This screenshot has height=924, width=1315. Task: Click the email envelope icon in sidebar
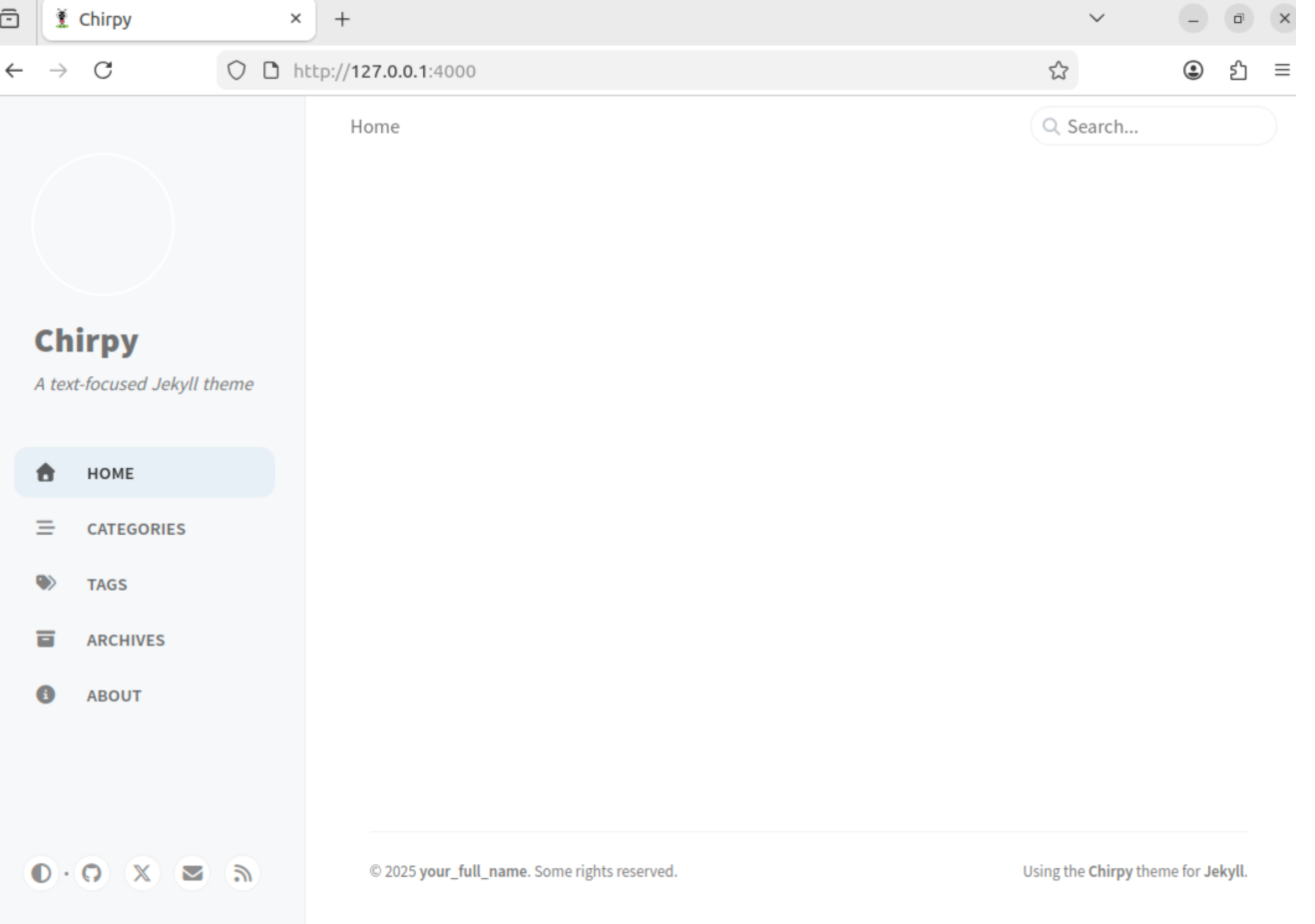[x=193, y=873]
